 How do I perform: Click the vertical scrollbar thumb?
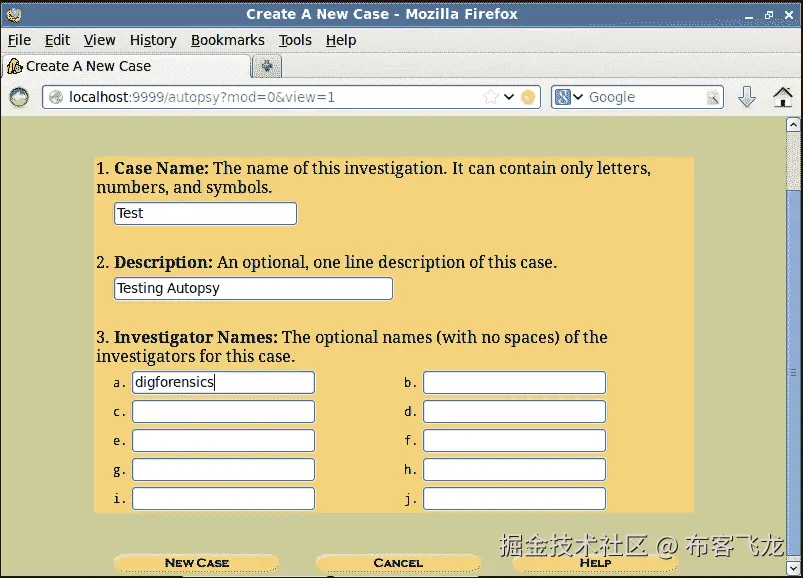[793, 374]
